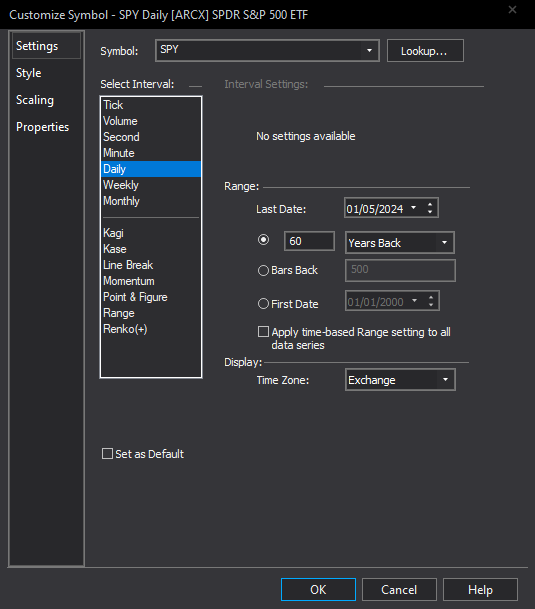Viewport: 535px width, 609px height.
Task: Open the Years Back unit dropdown
Action: point(400,243)
